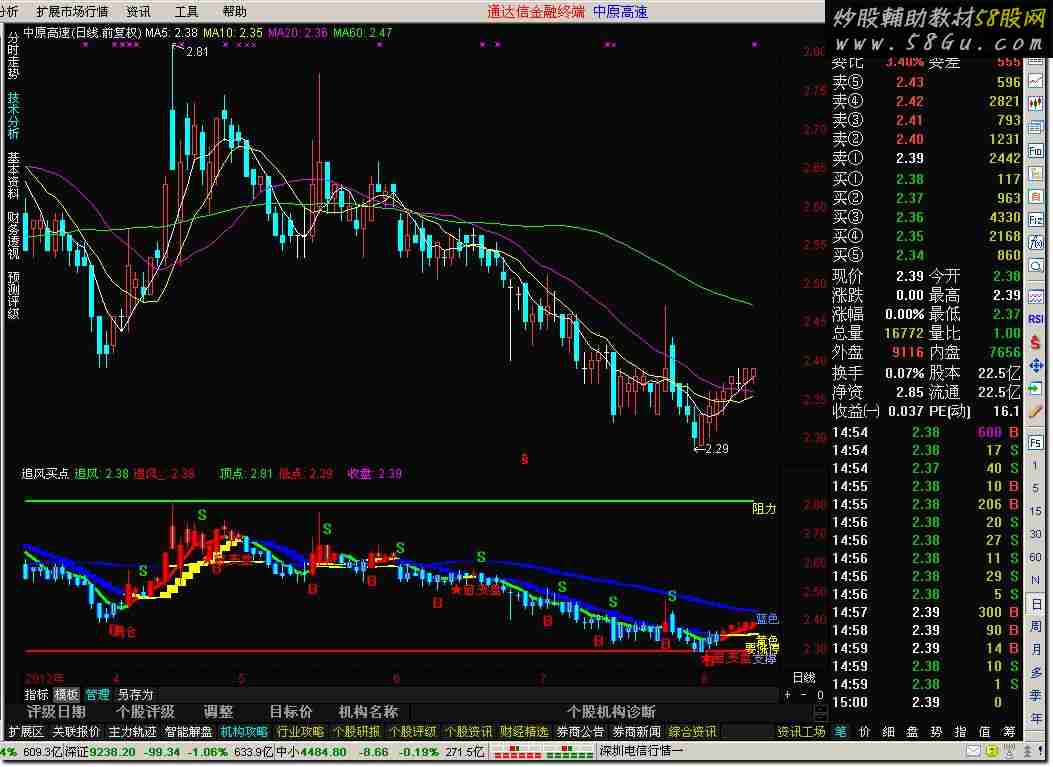This screenshot has width=1053, height=767.
Task: Select the 技术分析 vertical tab
Action: (x=13, y=115)
